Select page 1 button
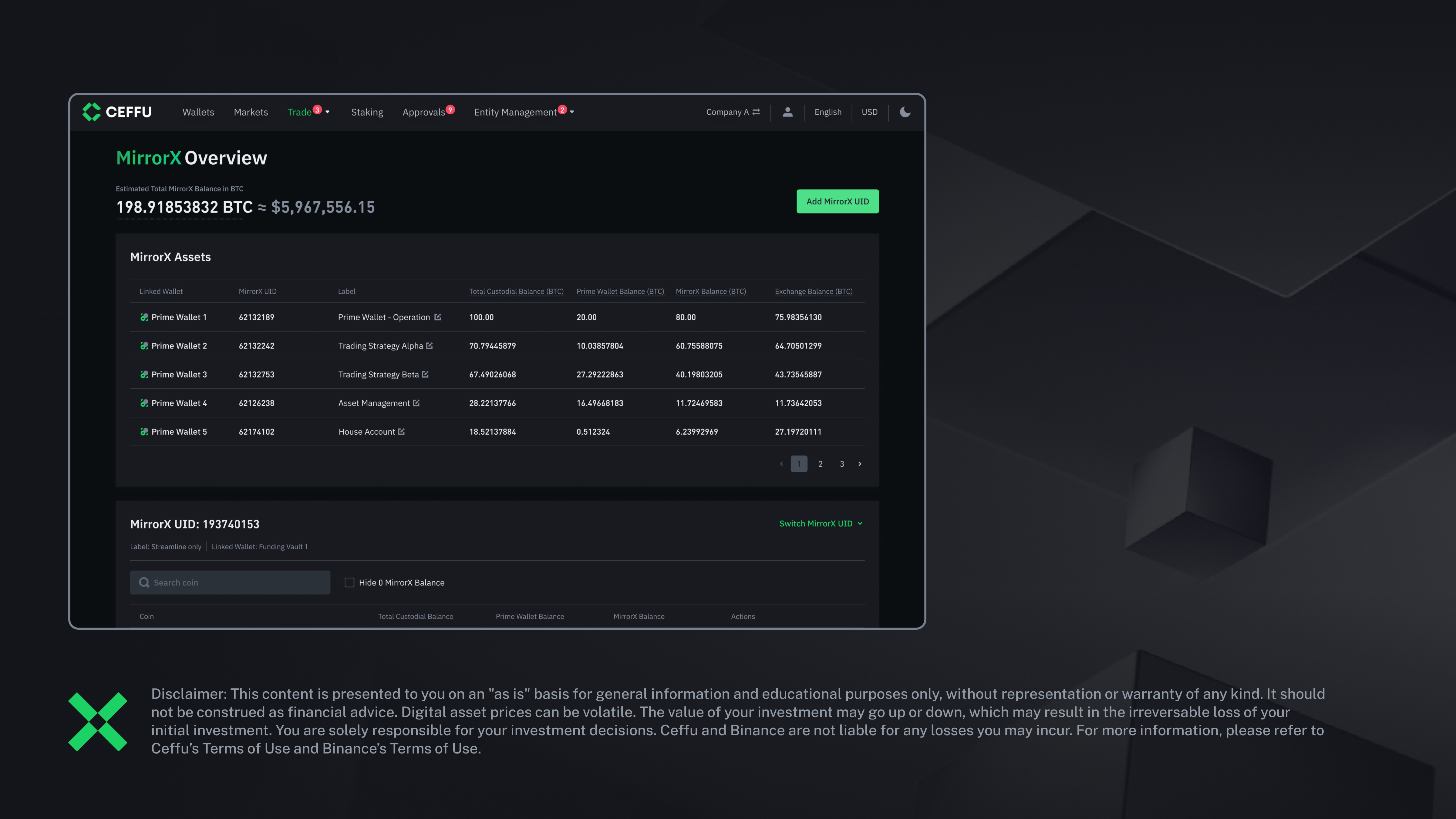 coord(799,463)
